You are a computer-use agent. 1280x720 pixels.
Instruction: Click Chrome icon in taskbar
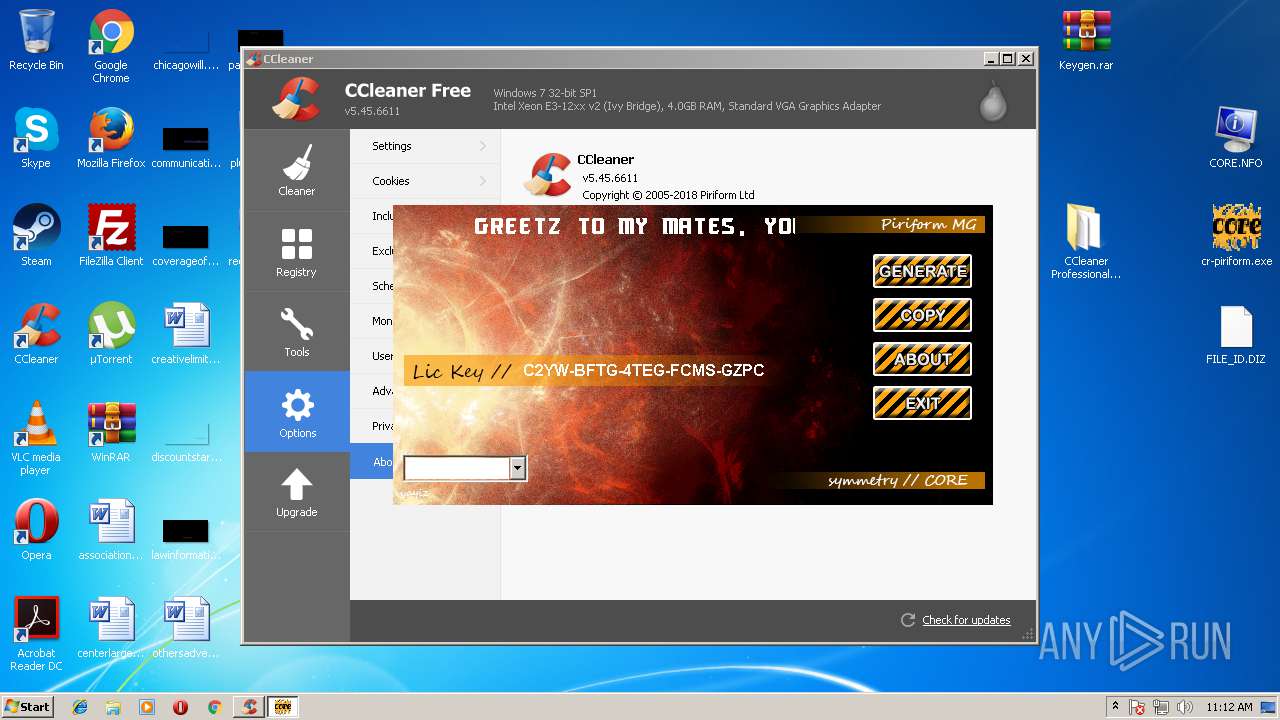214,706
